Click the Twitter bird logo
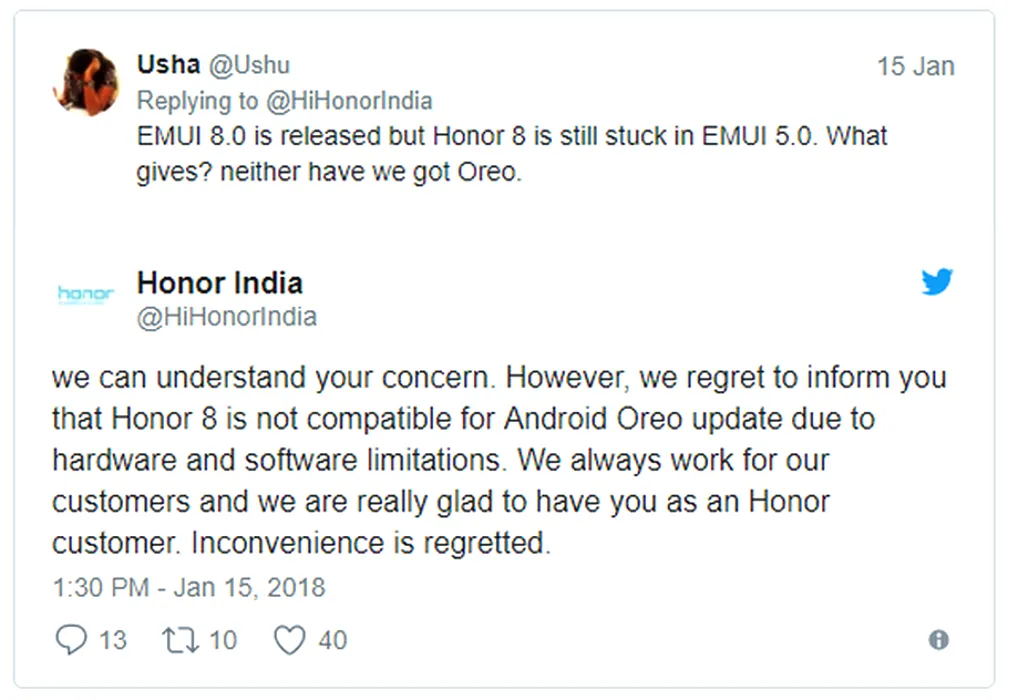The image size is (1018, 700). (937, 283)
